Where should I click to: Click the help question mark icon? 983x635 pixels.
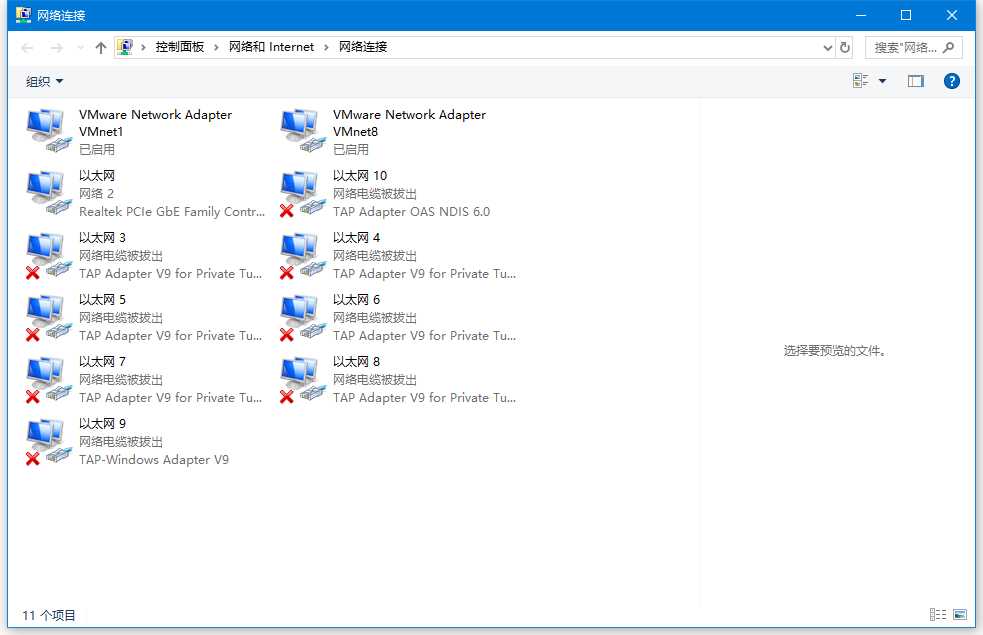(951, 81)
